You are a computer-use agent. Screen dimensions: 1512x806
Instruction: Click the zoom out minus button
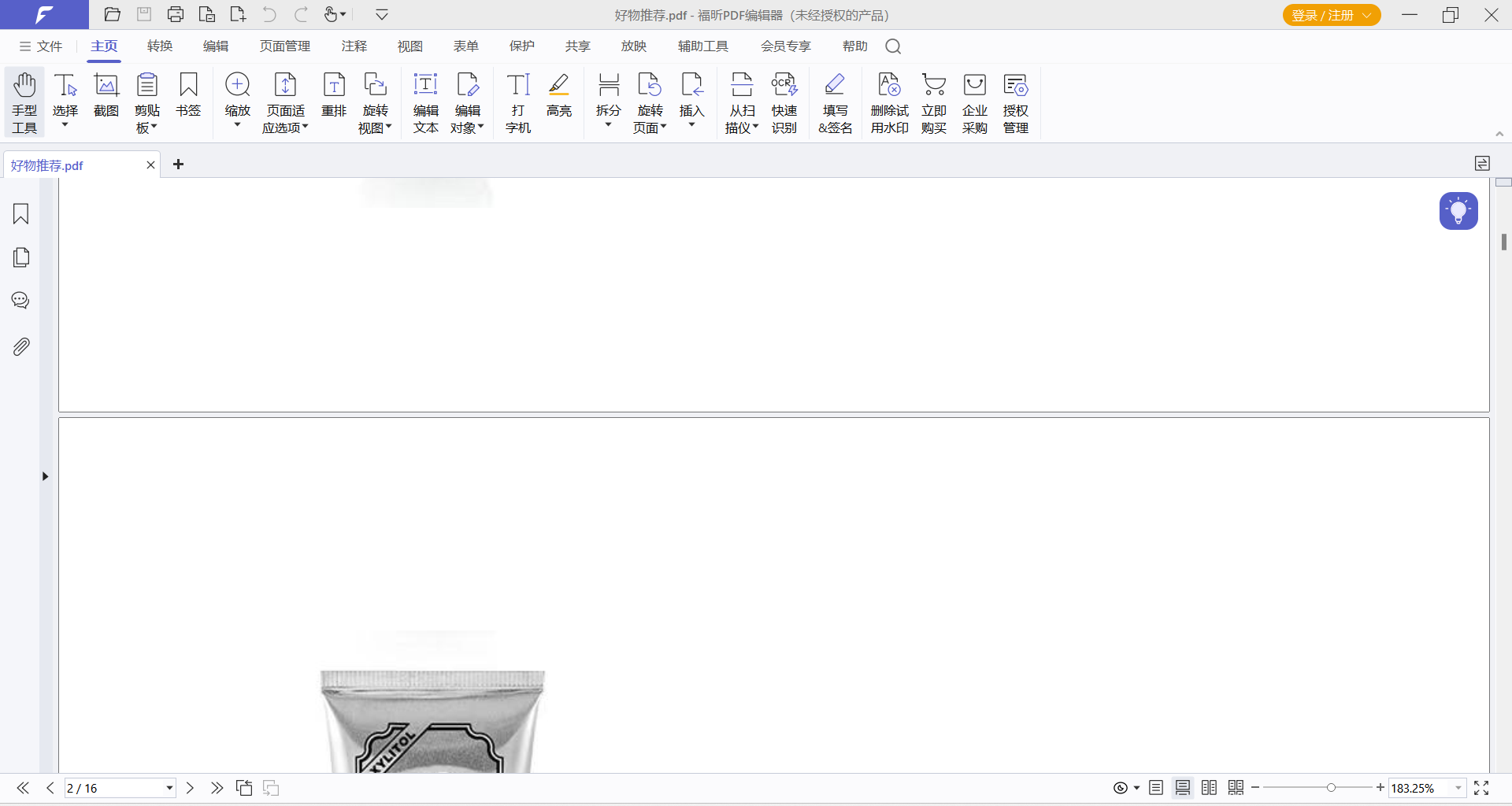click(x=1255, y=788)
